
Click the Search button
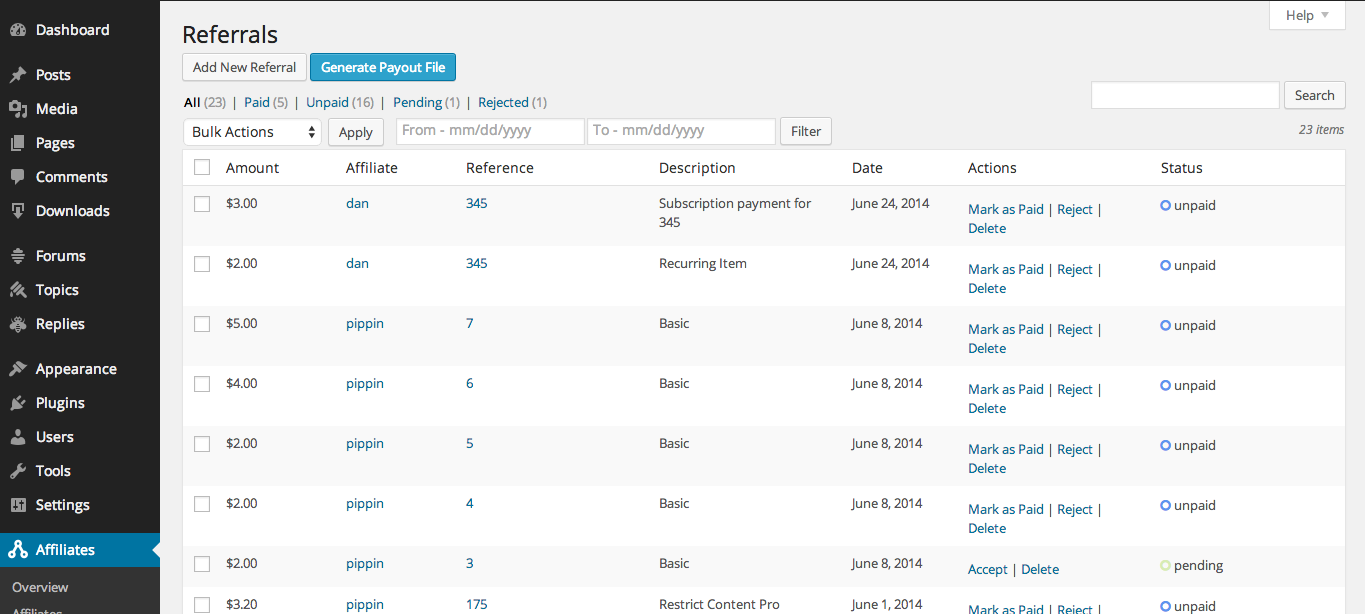click(1314, 95)
